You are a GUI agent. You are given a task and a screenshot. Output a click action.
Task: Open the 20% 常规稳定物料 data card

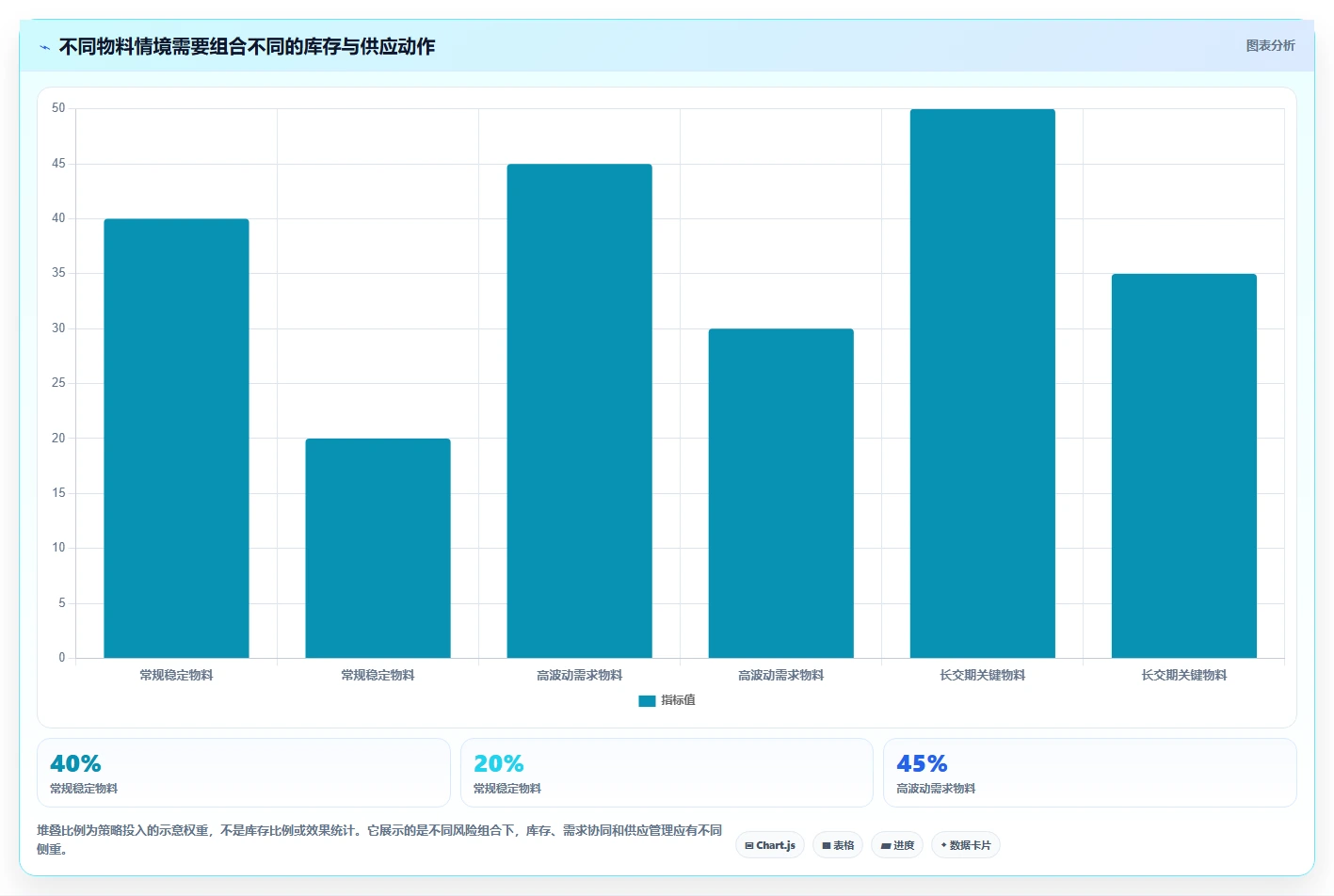point(667,773)
